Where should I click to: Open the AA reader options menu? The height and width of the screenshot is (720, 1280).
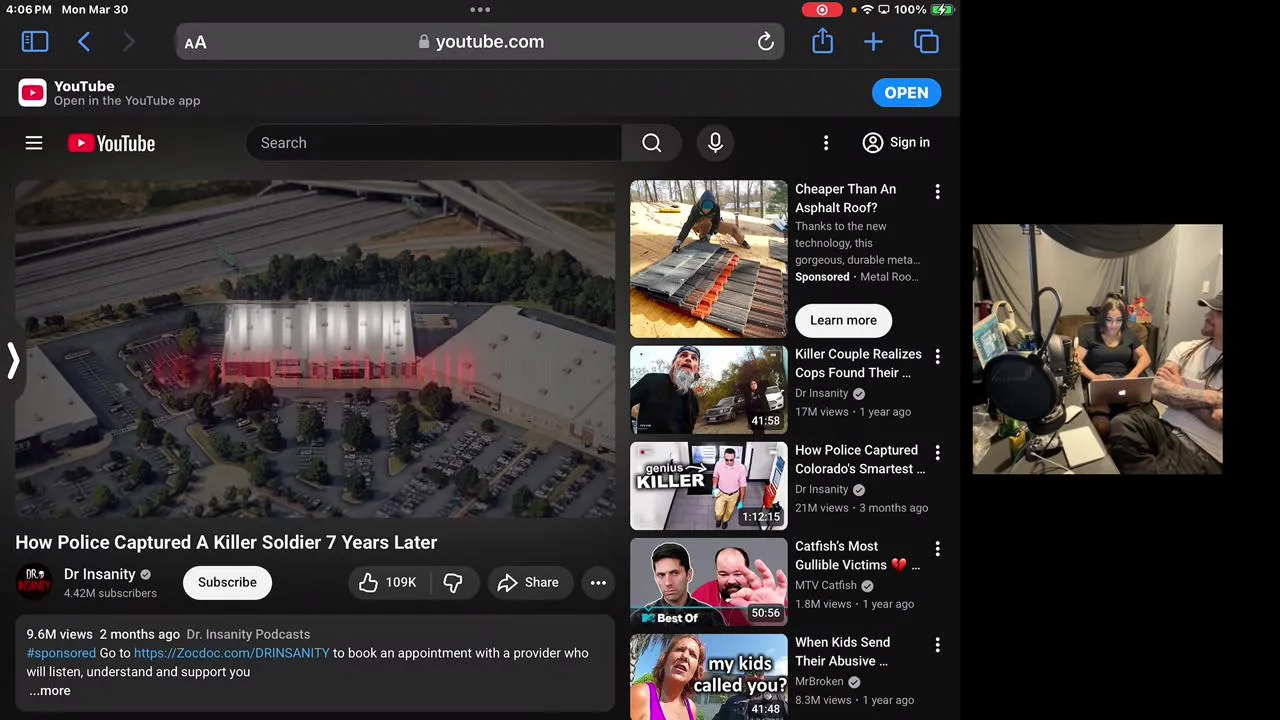coord(195,42)
